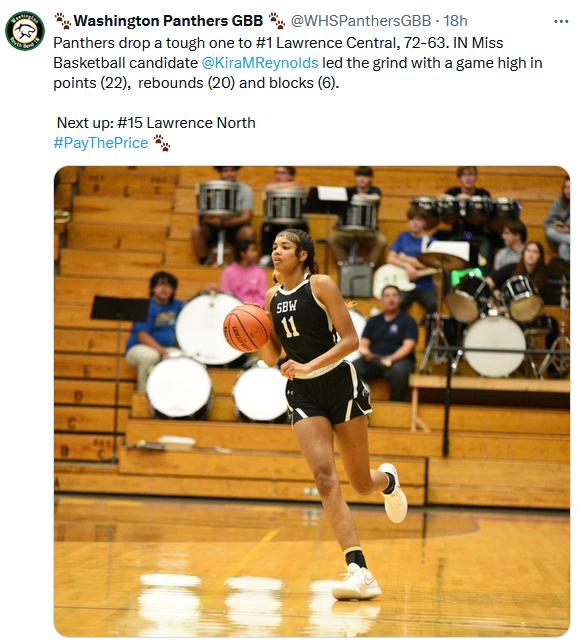Click the SBW lettering on the jersey

[x=287, y=306]
